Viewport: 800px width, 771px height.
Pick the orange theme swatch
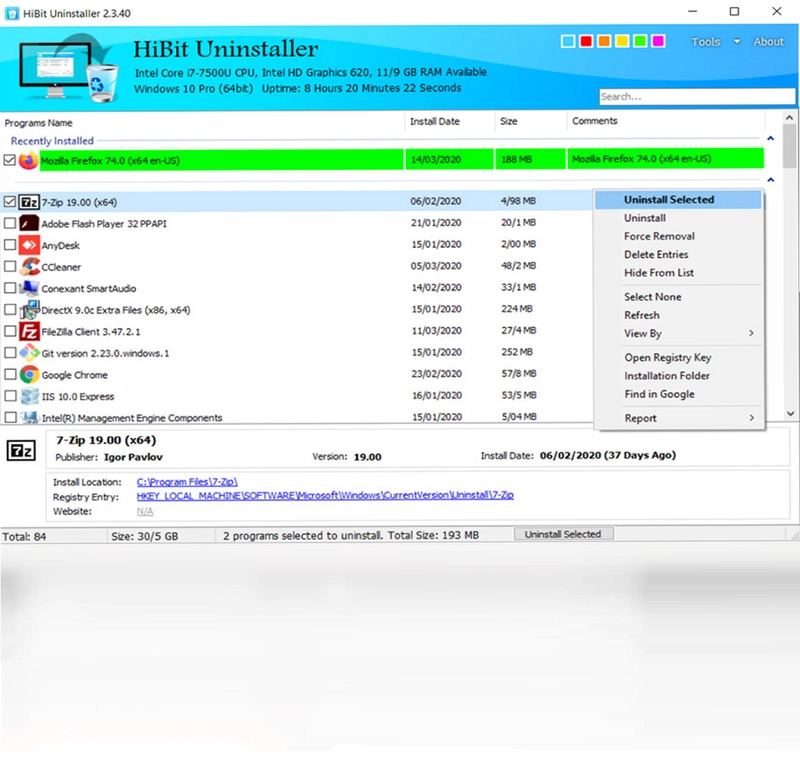(604, 41)
